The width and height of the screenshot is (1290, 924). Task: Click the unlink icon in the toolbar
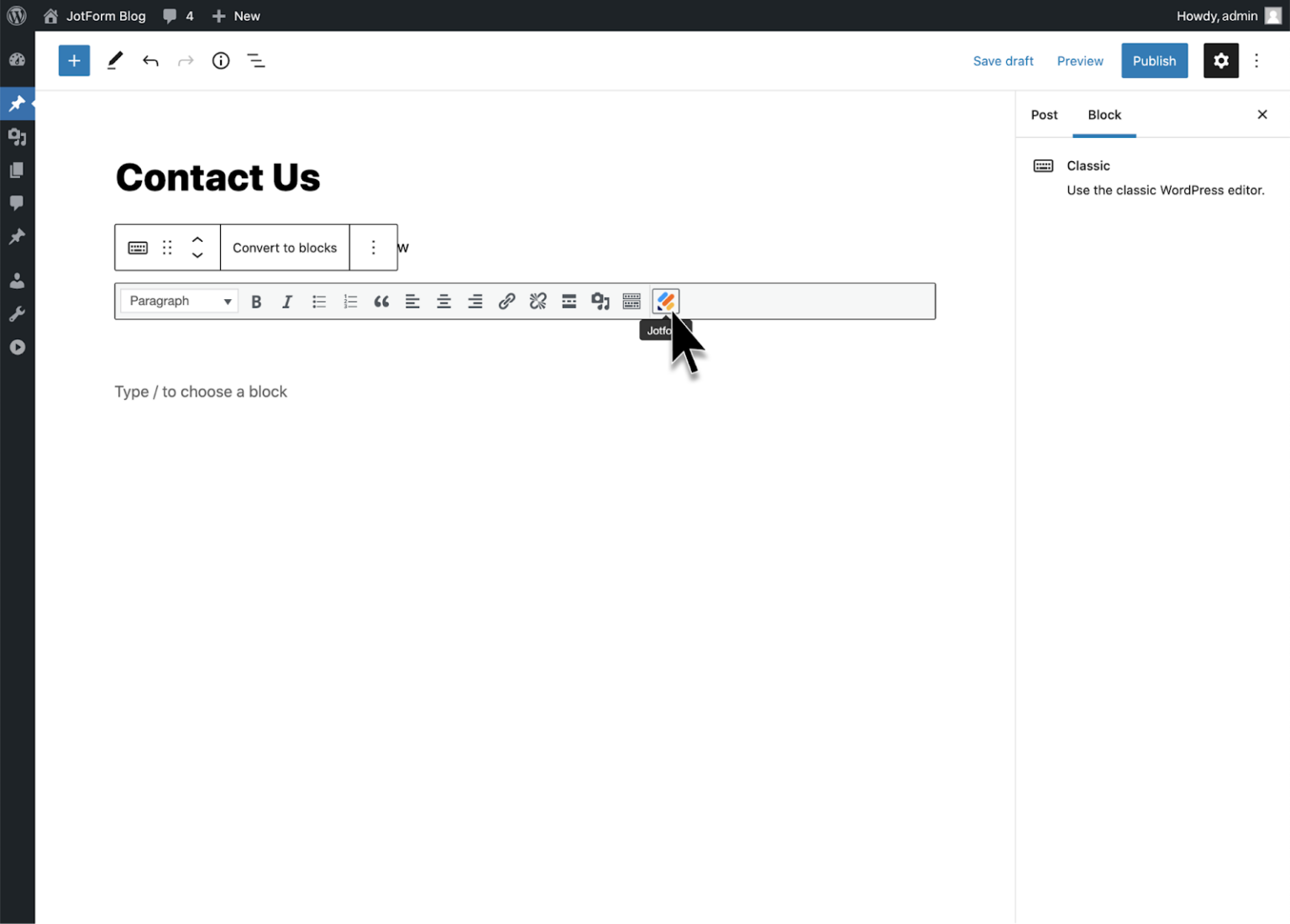537,301
